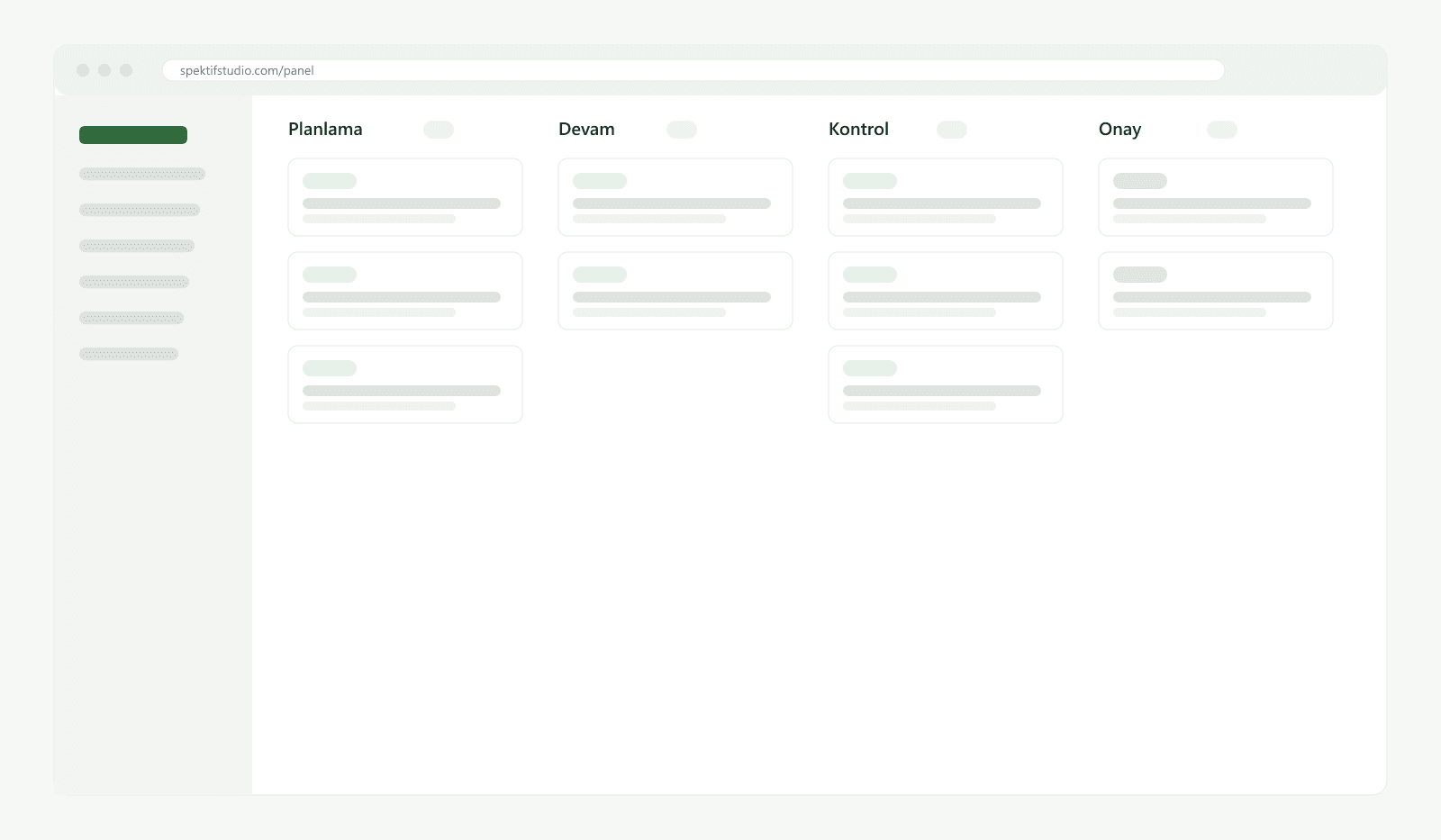The image size is (1441, 840).
Task: Open the first card under Planlama
Action: pos(405,197)
